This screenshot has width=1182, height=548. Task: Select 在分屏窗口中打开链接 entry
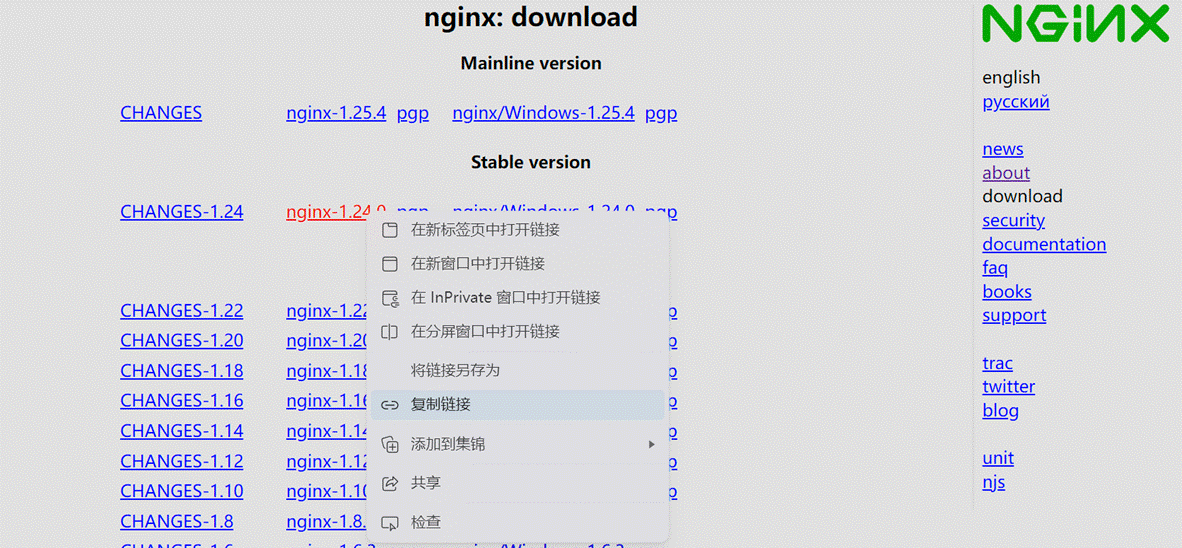tap(518, 332)
